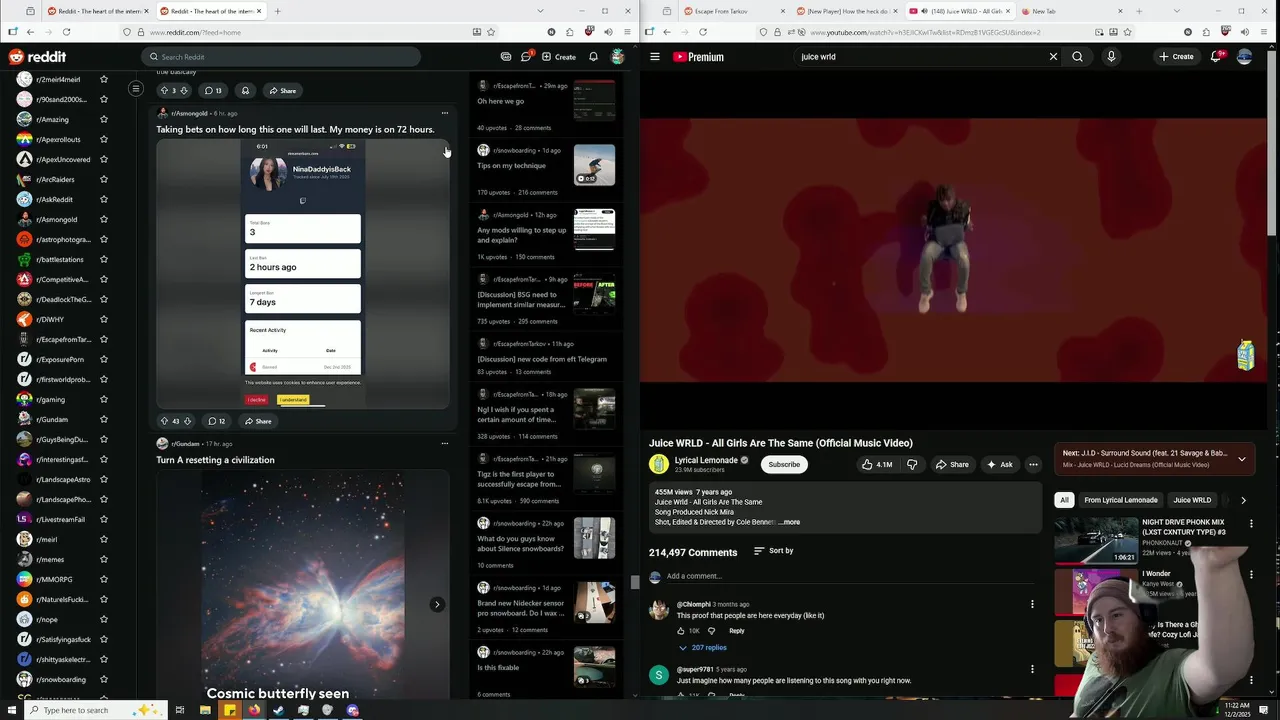Favorite r/snowboarding with its star
This screenshot has width=1280, height=720.
104,680
